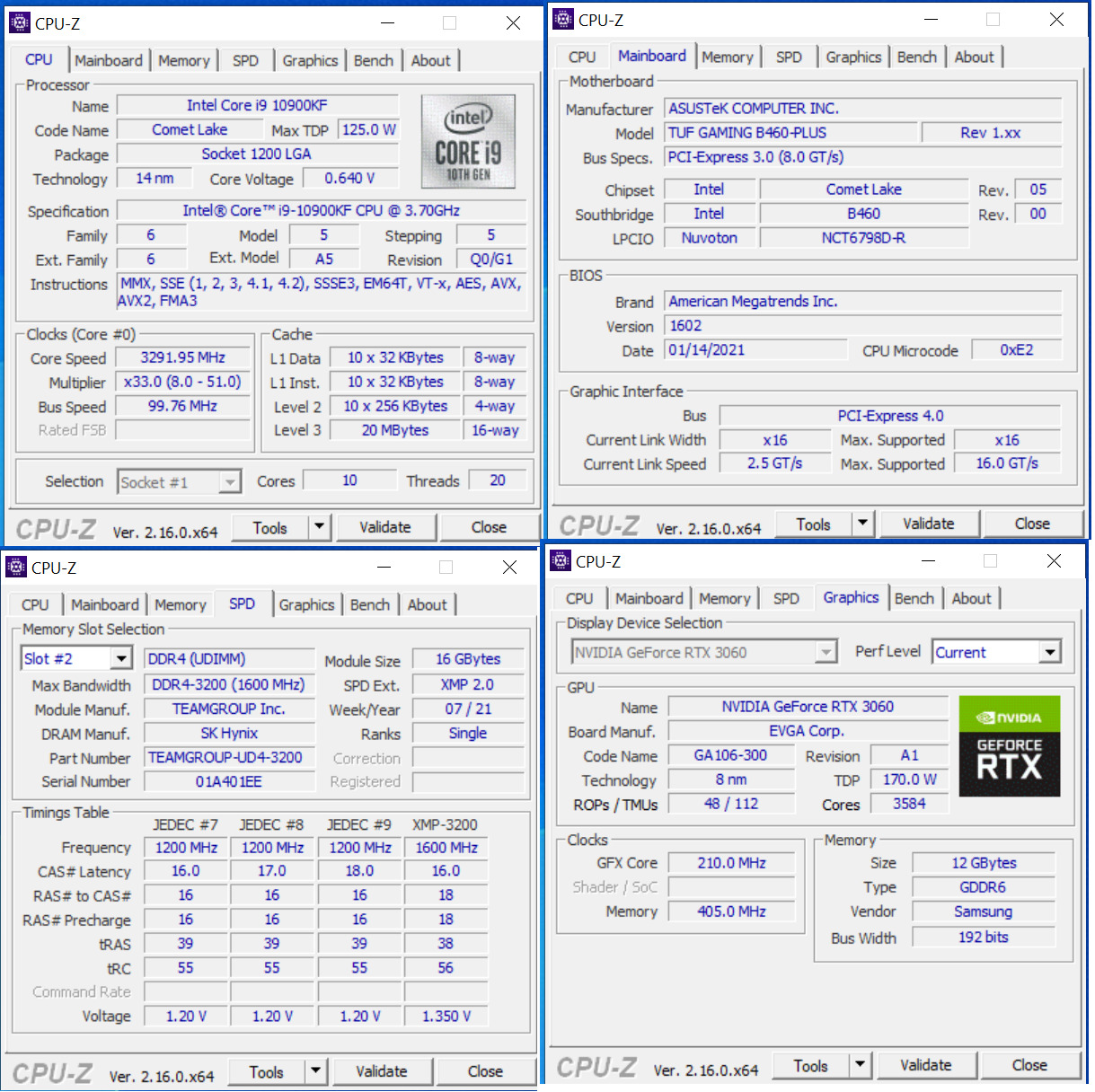Switch to CPU tab in Mainboard window
Image resolution: width=1095 pixels, height=1092 pixels.
click(581, 57)
